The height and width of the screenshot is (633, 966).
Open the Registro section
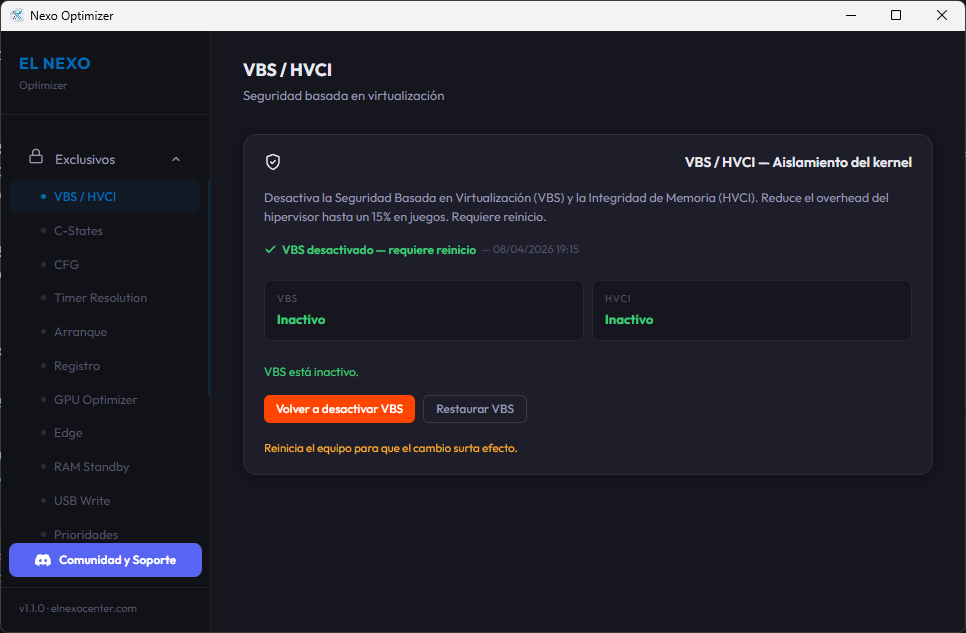[x=76, y=365]
